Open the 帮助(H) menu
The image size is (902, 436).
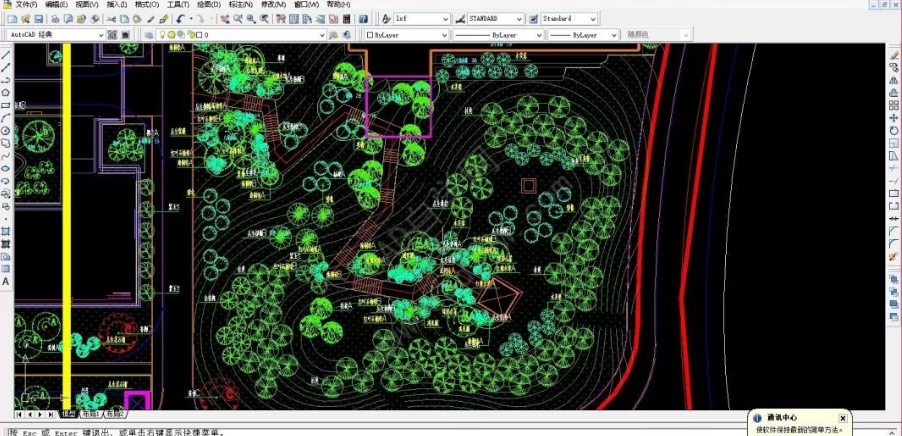338,5
